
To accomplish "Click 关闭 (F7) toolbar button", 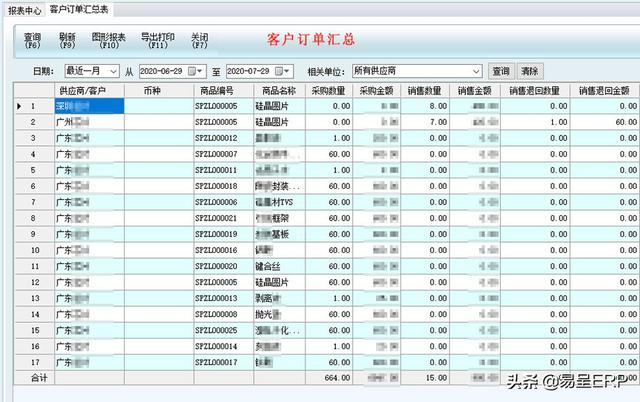I will 199,40.
